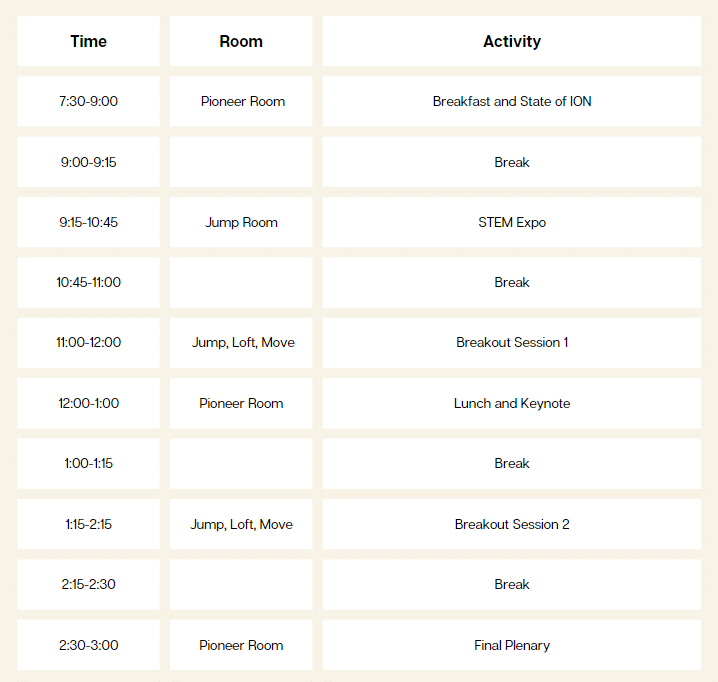Click Breakfast and State of ION cell

511,101
